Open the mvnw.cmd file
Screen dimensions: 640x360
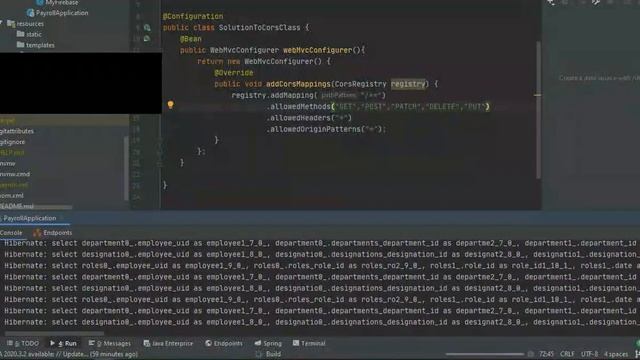[15, 174]
